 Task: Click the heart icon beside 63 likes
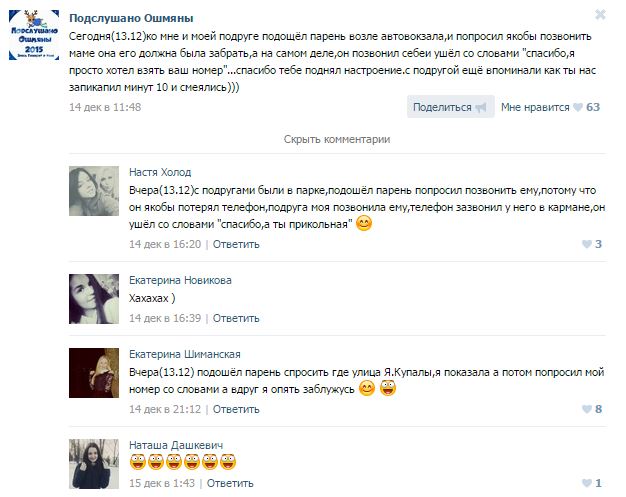pyautogui.click(x=577, y=107)
